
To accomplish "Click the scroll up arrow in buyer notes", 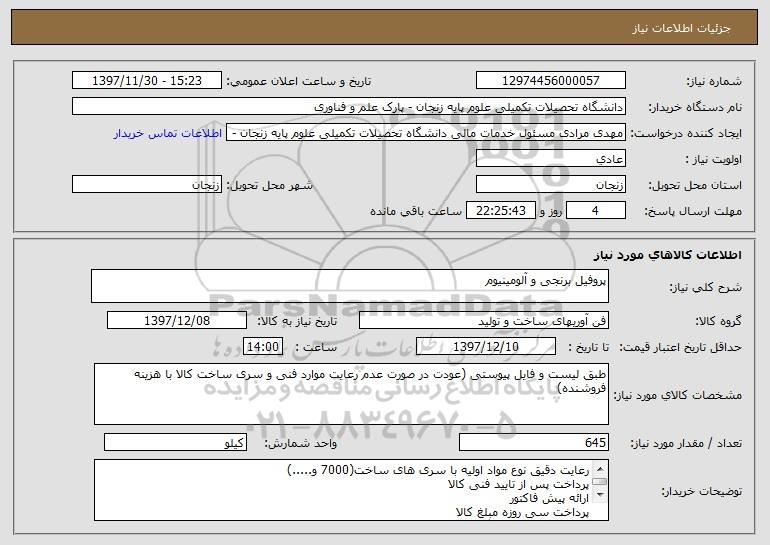I will coord(600,467).
